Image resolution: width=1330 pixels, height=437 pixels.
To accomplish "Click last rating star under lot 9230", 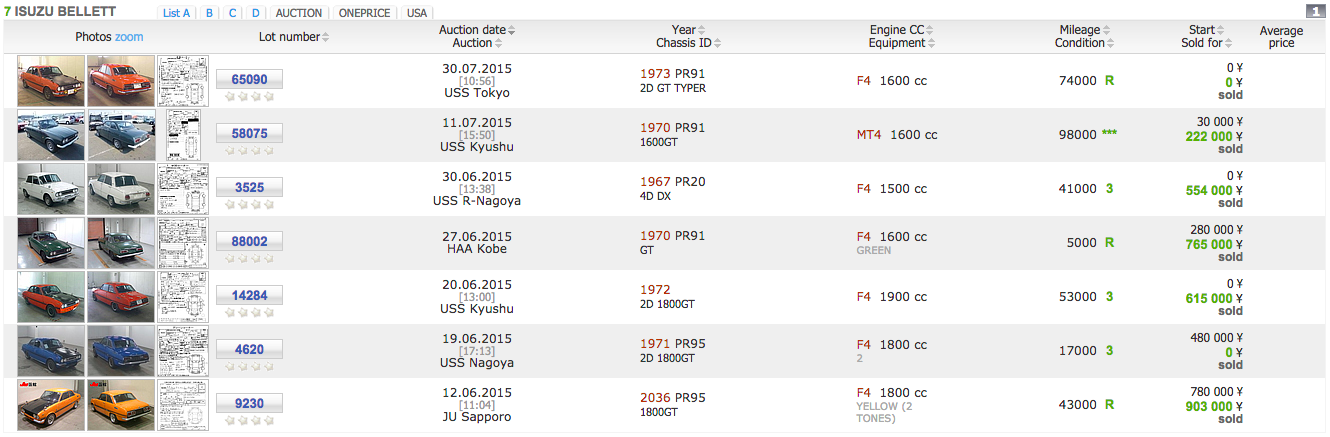I will [268, 421].
